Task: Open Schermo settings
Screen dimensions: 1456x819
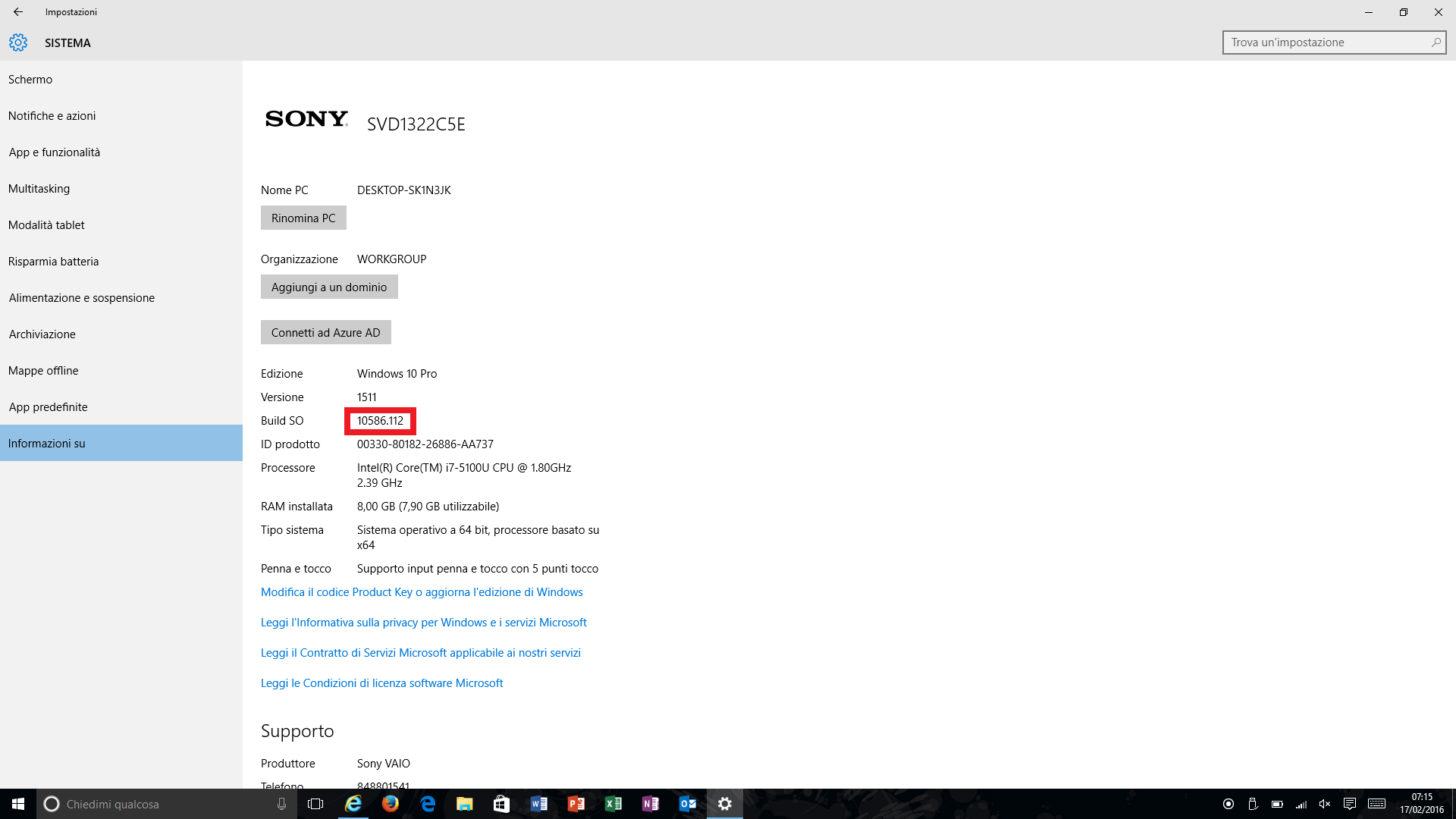Action: tap(121, 80)
